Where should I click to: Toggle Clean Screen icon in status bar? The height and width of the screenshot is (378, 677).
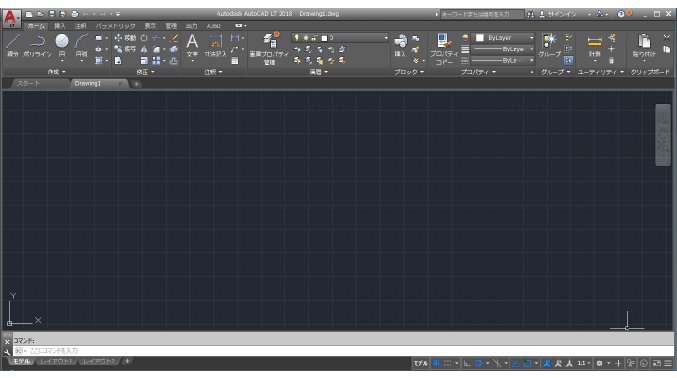coord(656,363)
